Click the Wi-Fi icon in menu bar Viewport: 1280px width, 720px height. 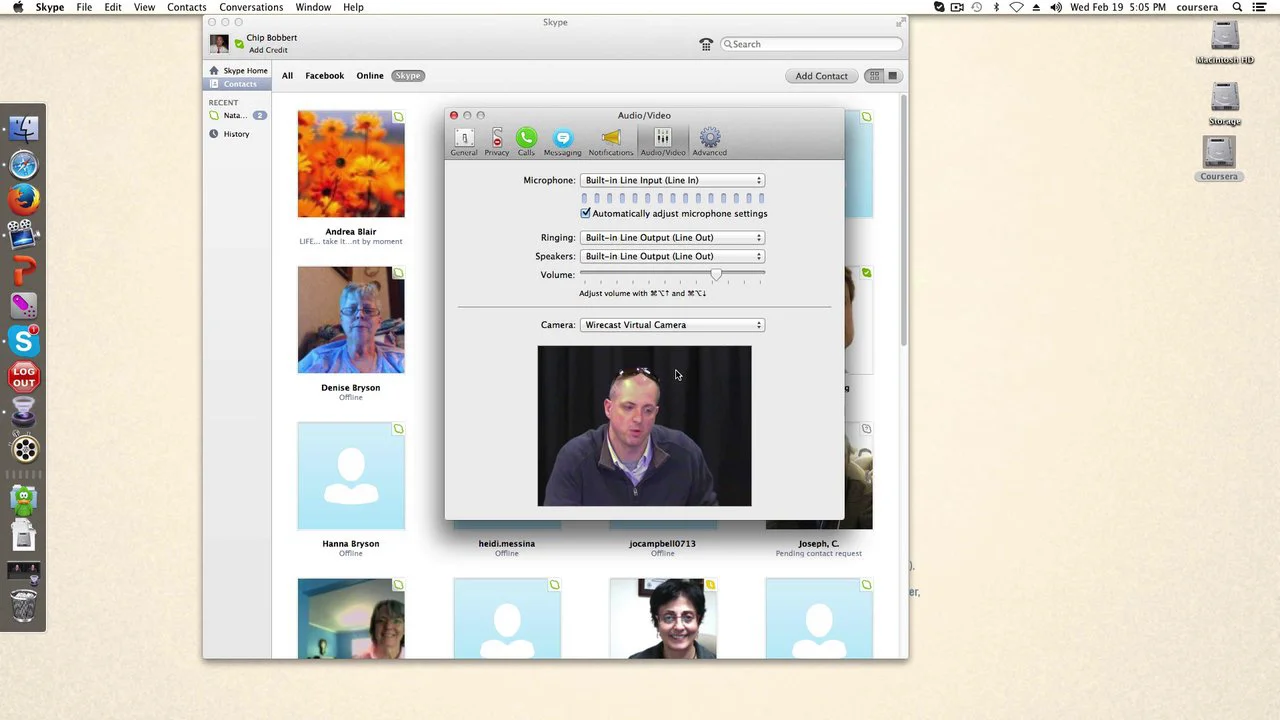1016,7
